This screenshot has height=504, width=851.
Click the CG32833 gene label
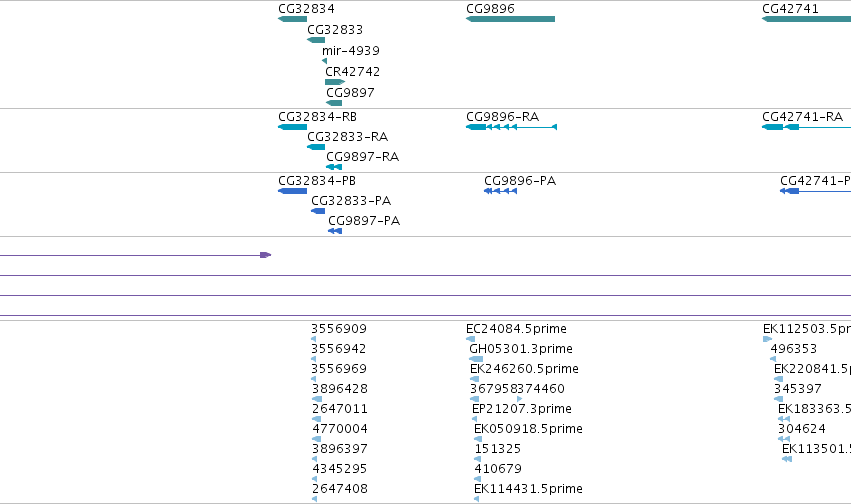[x=335, y=30]
